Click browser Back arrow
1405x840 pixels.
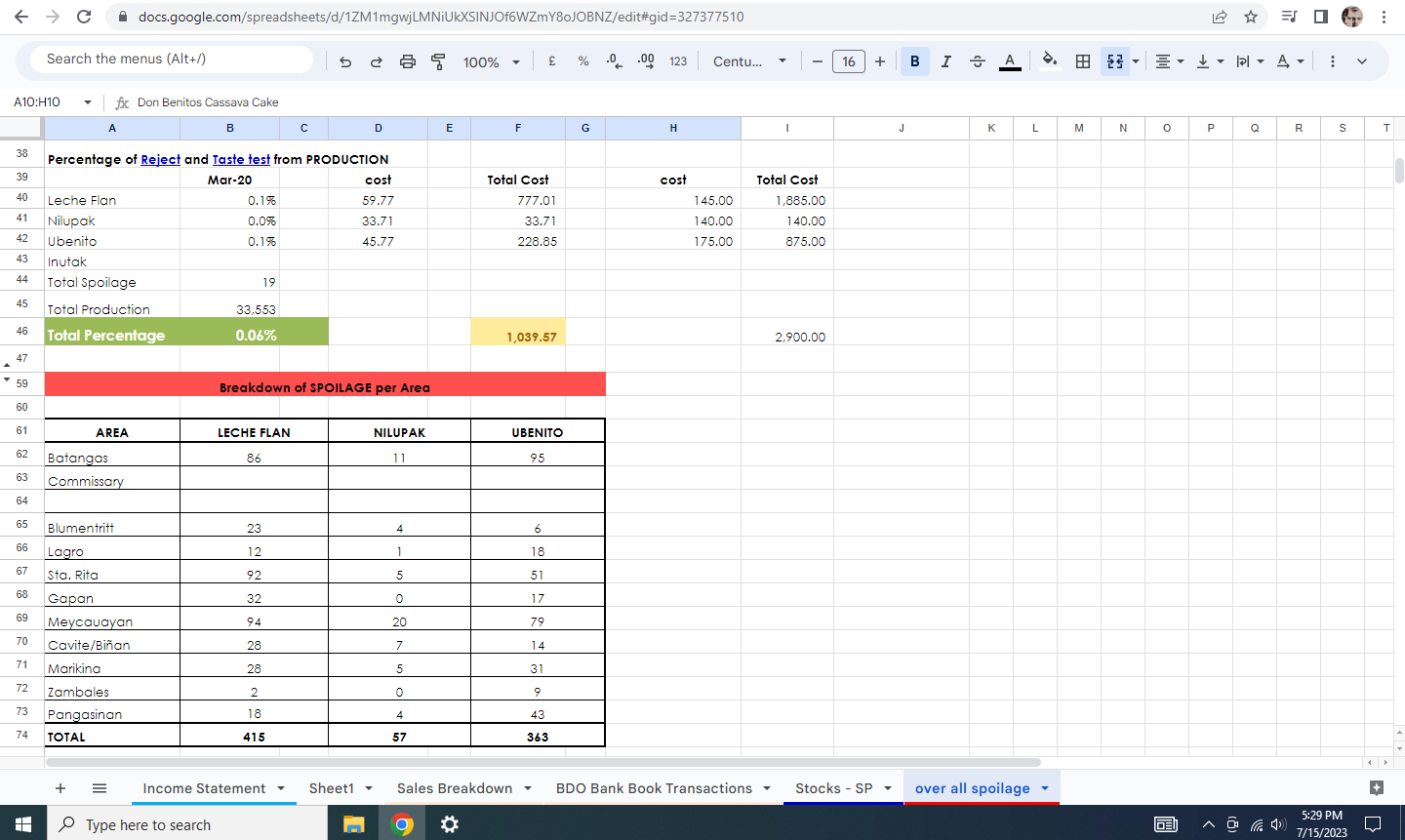tap(21, 17)
